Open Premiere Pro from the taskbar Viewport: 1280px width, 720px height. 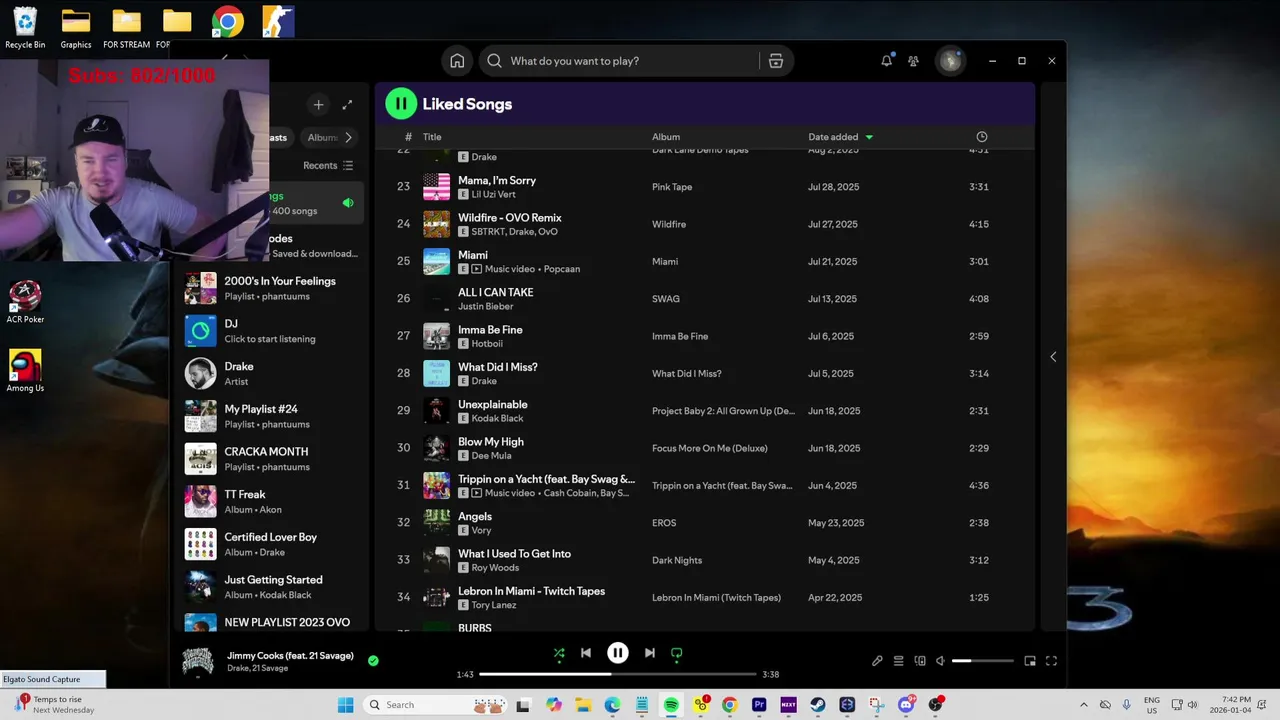[x=759, y=705]
